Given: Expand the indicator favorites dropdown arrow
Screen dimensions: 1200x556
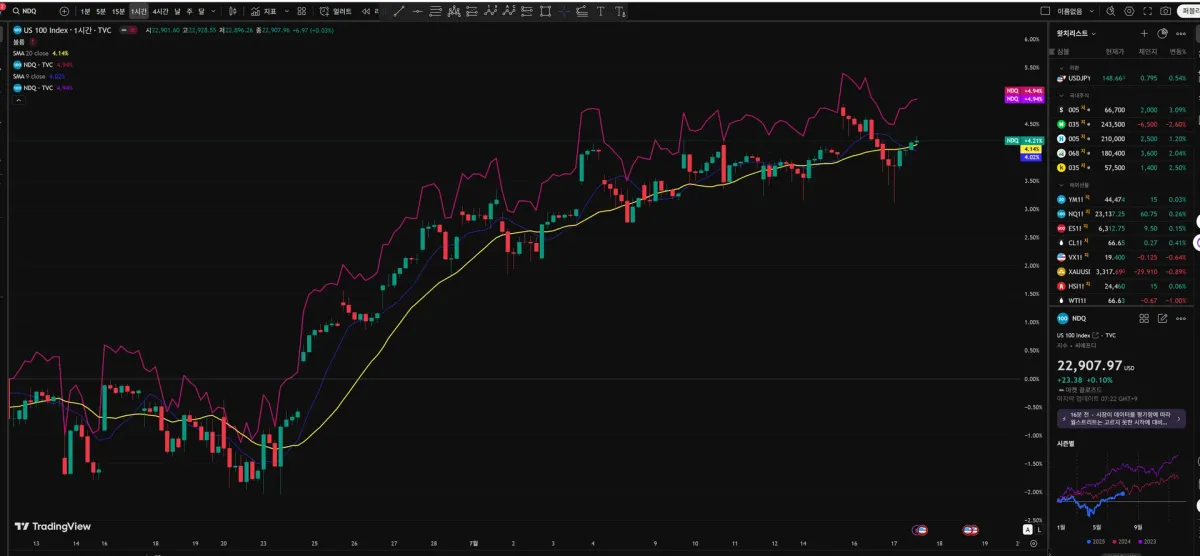Looking at the screenshot, I should (287, 11).
